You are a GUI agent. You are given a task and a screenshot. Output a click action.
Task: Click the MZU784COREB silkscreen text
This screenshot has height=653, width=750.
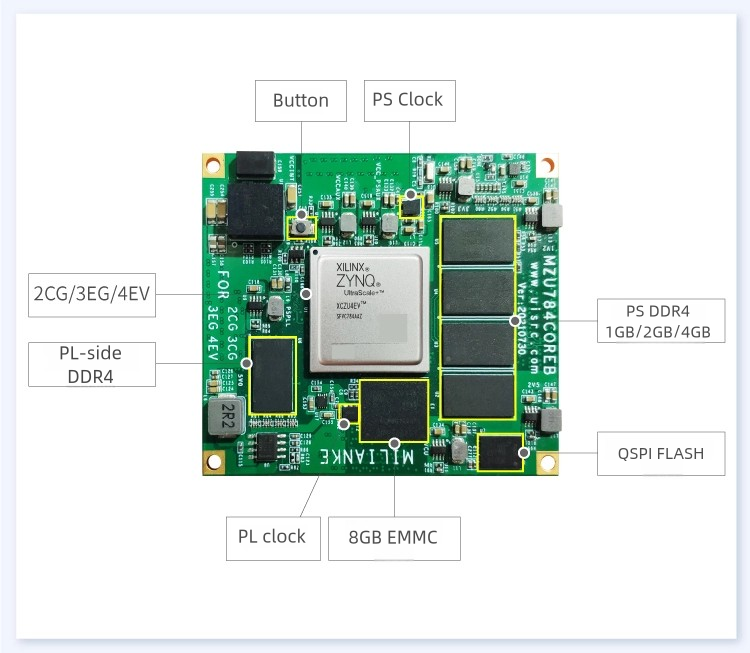(550, 315)
